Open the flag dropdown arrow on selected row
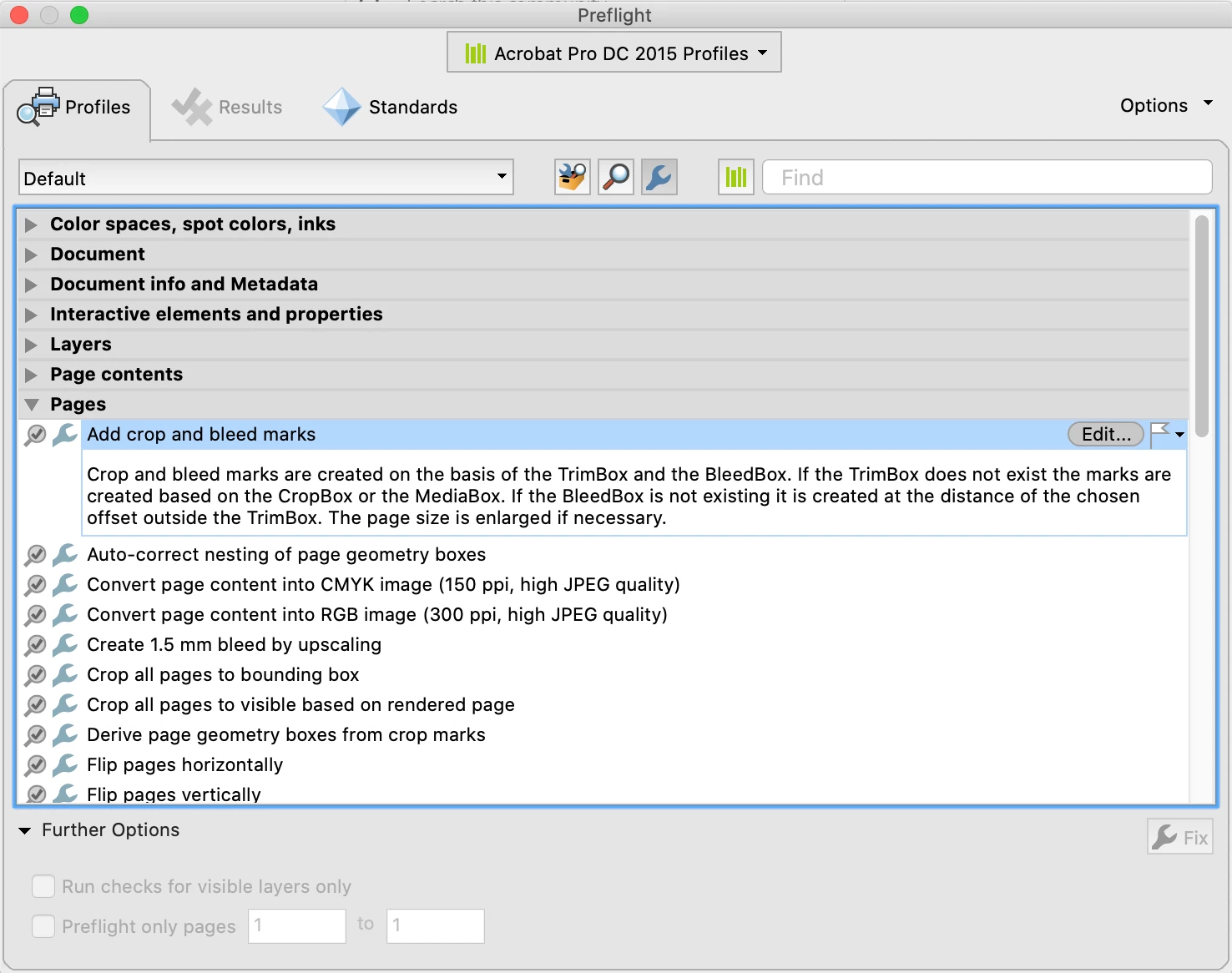 [1179, 435]
